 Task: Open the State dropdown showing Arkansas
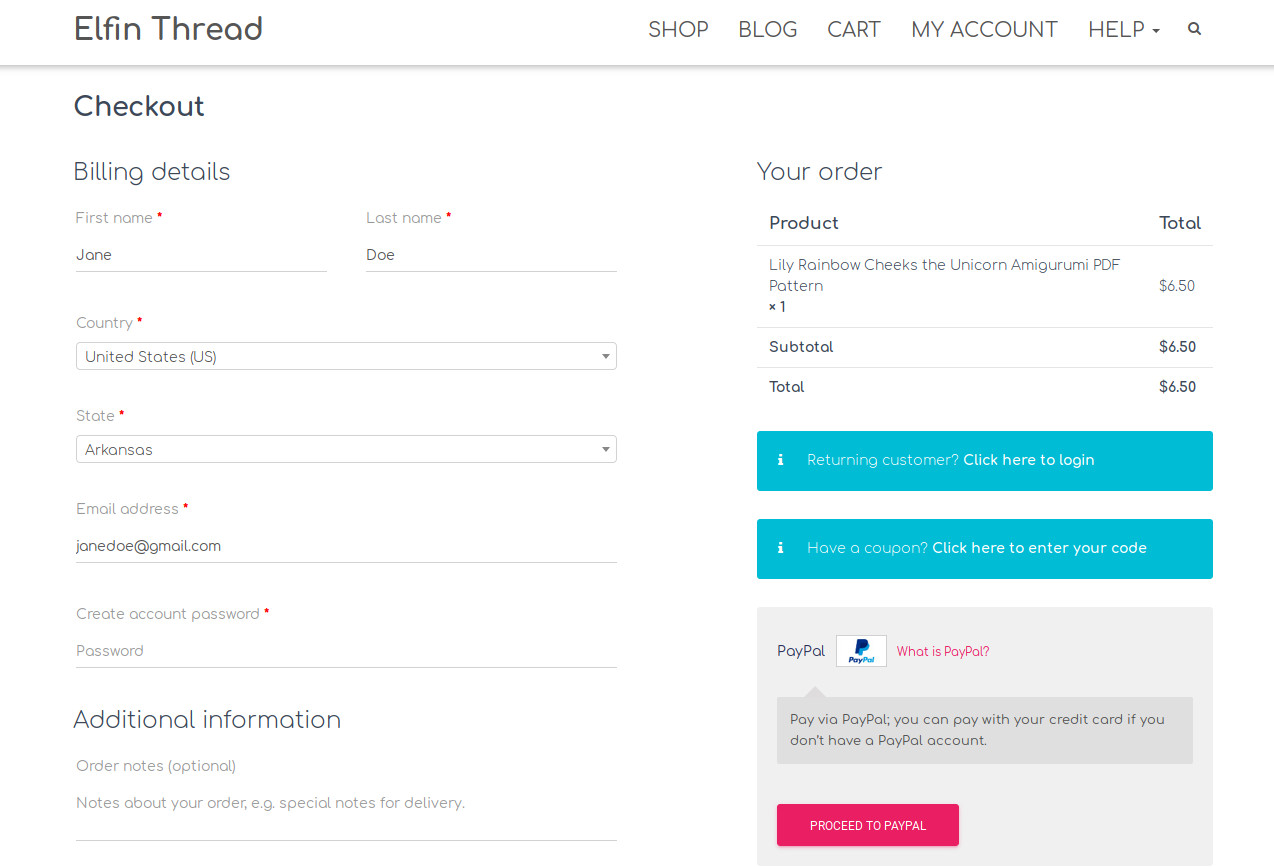pyautogui.click(x=346, y=449)
